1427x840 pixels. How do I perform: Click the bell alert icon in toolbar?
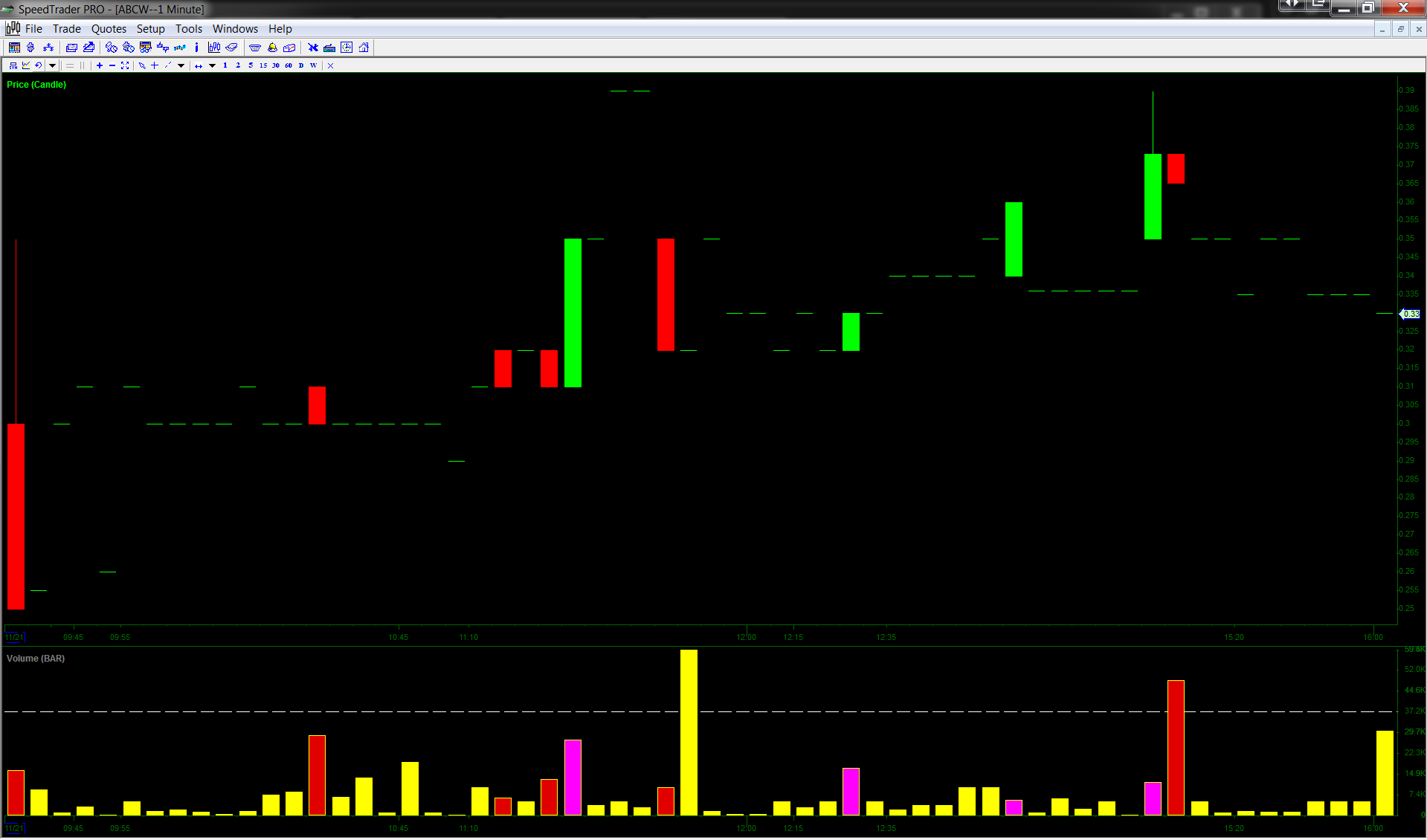point(272,48)
